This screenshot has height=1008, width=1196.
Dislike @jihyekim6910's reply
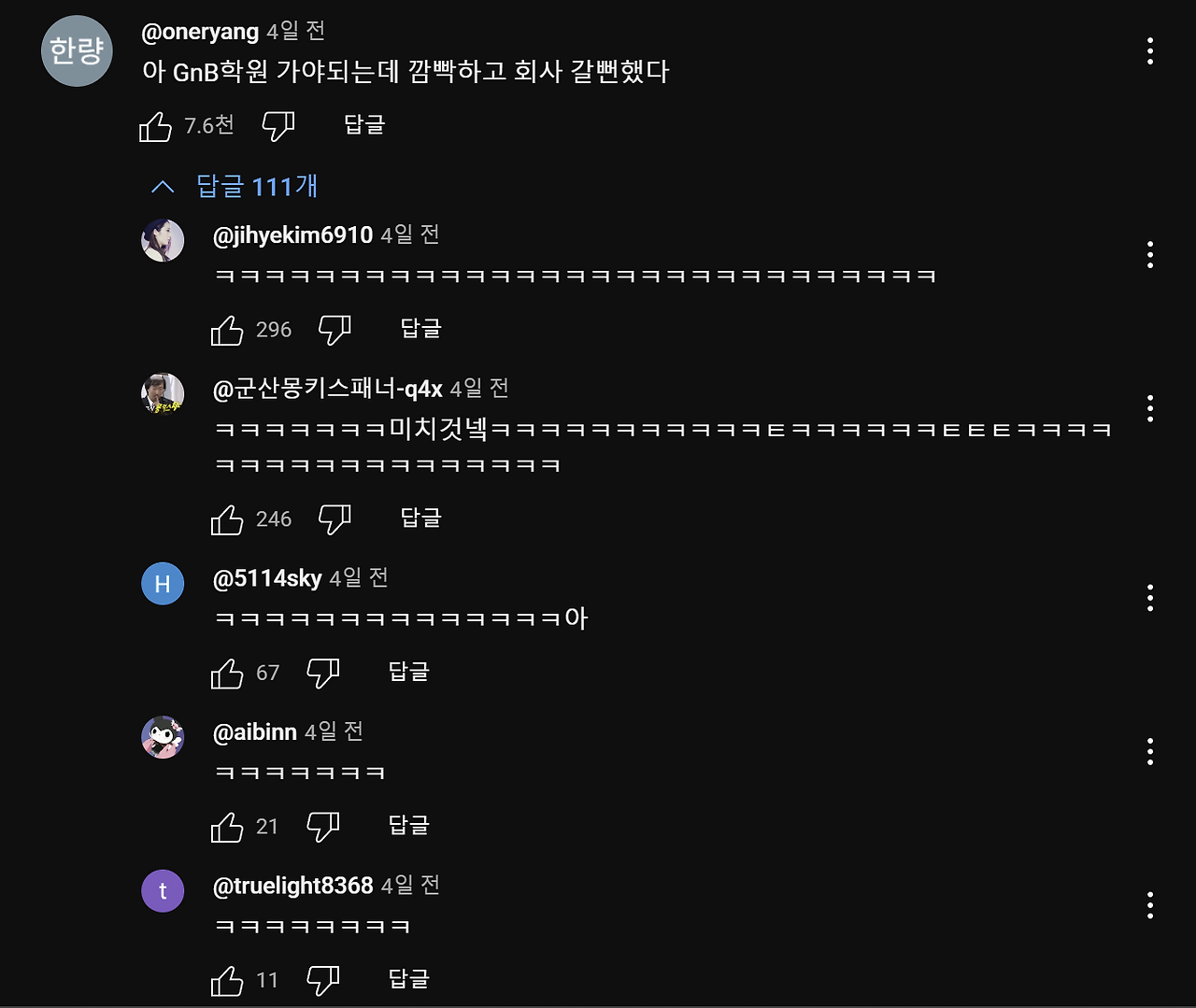[x=335, y=329]
